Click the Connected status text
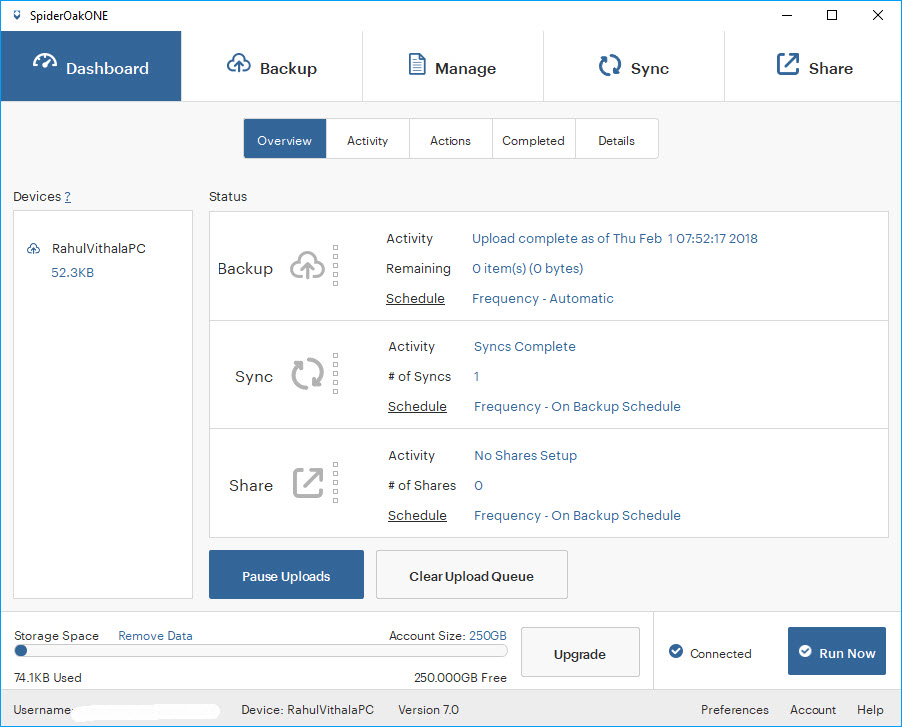Image resolution: width=902 pixels, height=727 pixels. click(x=721, y=653)
